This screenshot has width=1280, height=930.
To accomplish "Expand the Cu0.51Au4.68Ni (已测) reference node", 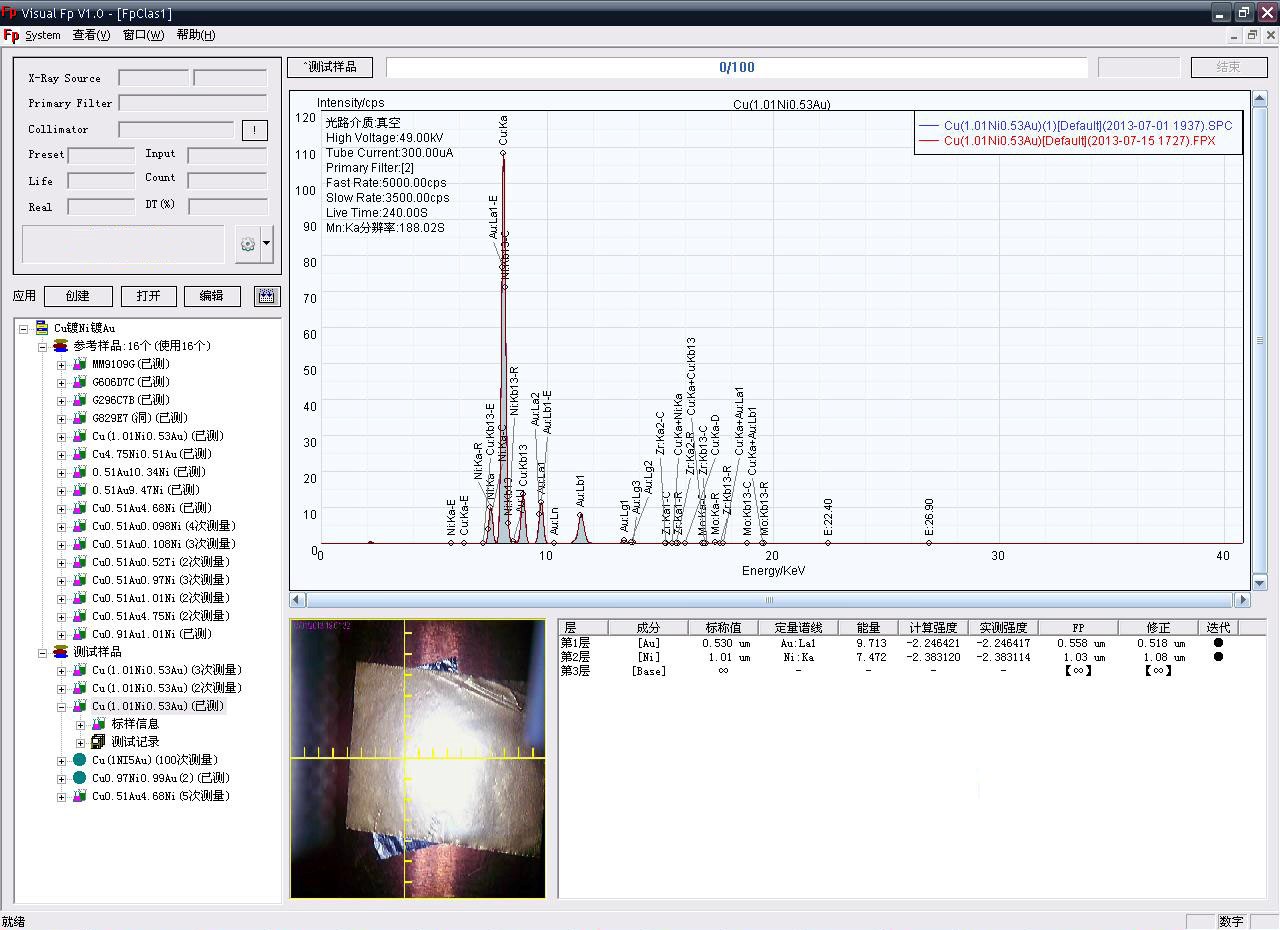I will pyautogui.click(x=61, y=508).
